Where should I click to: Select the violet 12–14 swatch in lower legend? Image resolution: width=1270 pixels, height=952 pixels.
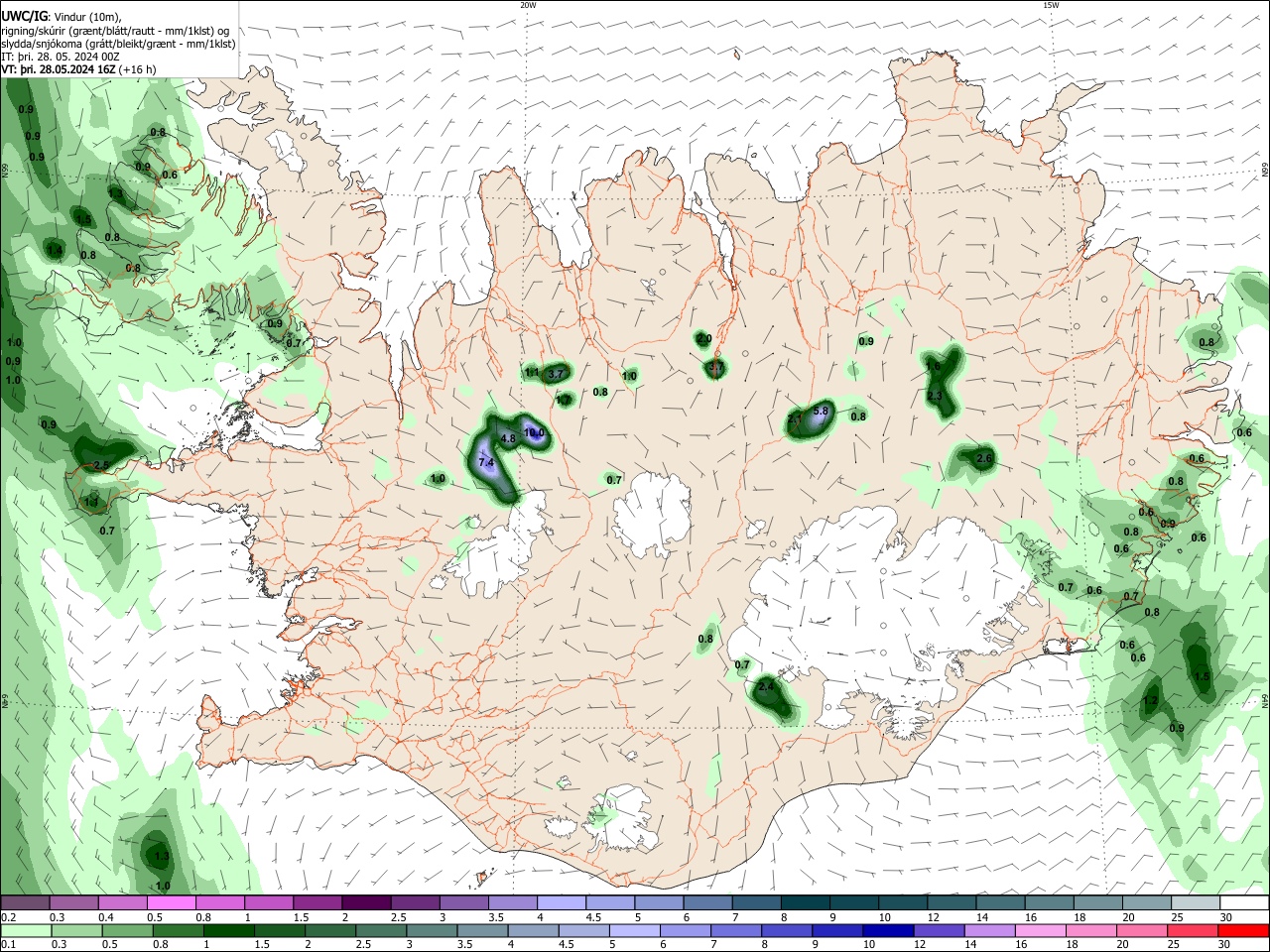[x=939, y=932]
